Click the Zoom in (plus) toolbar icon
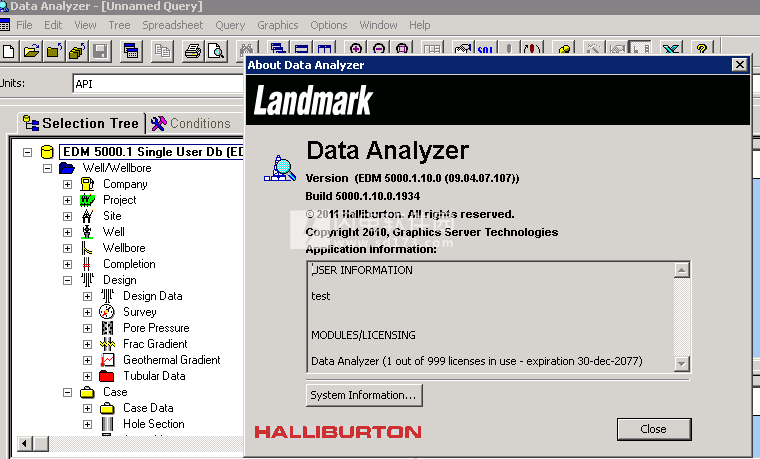The height and width of the screenshot is (459, 760). coord(356,48)
